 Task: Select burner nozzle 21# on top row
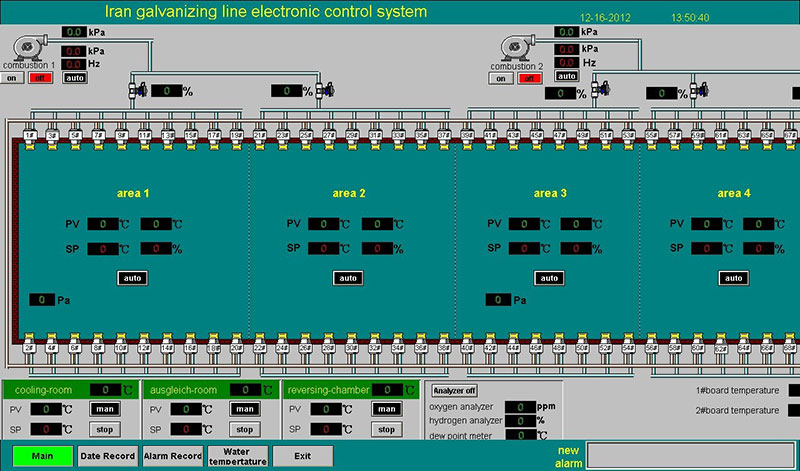point(260,137)
